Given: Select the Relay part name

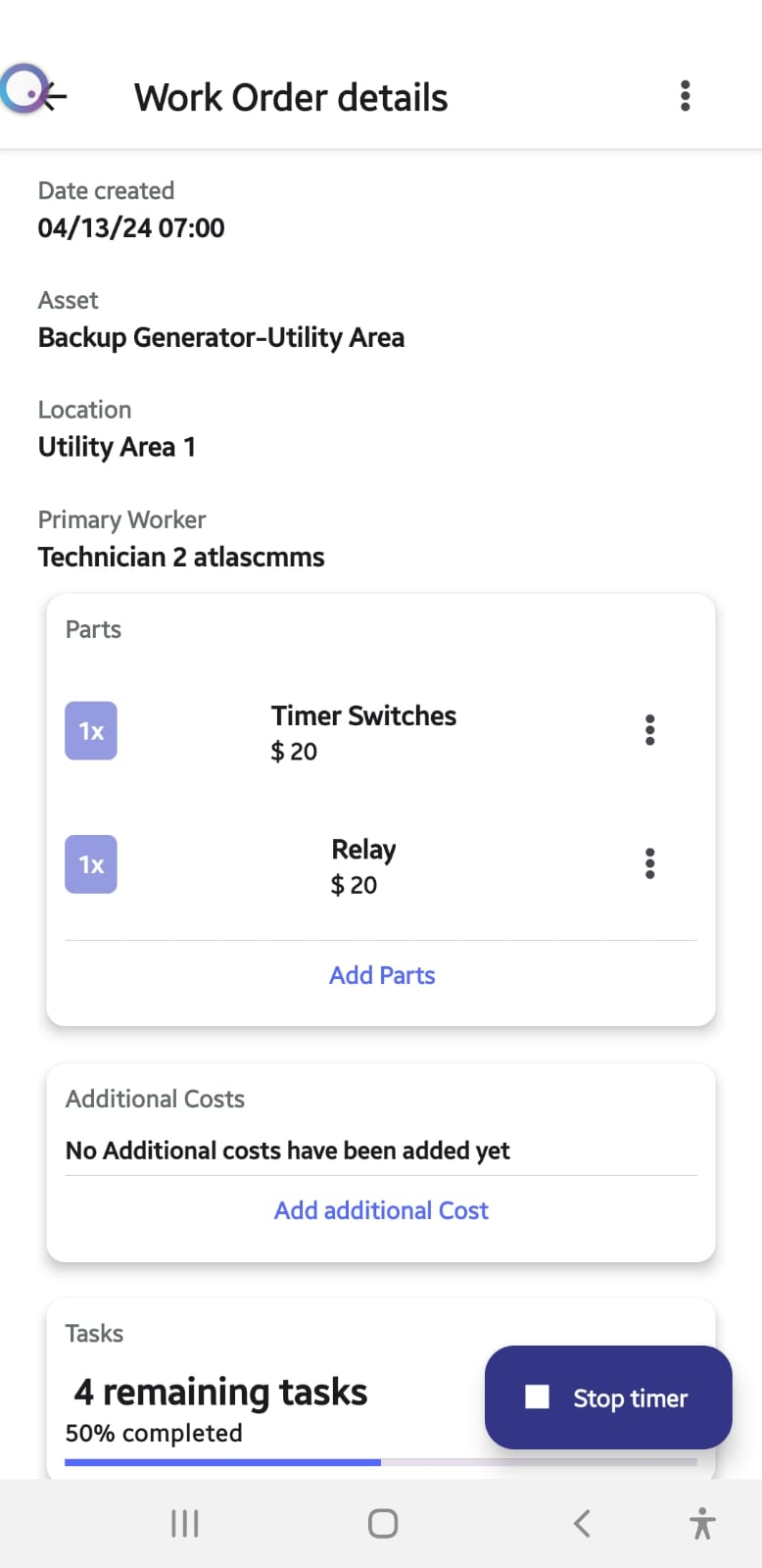Looking at the screenshot, I should (x=363, y=849).
